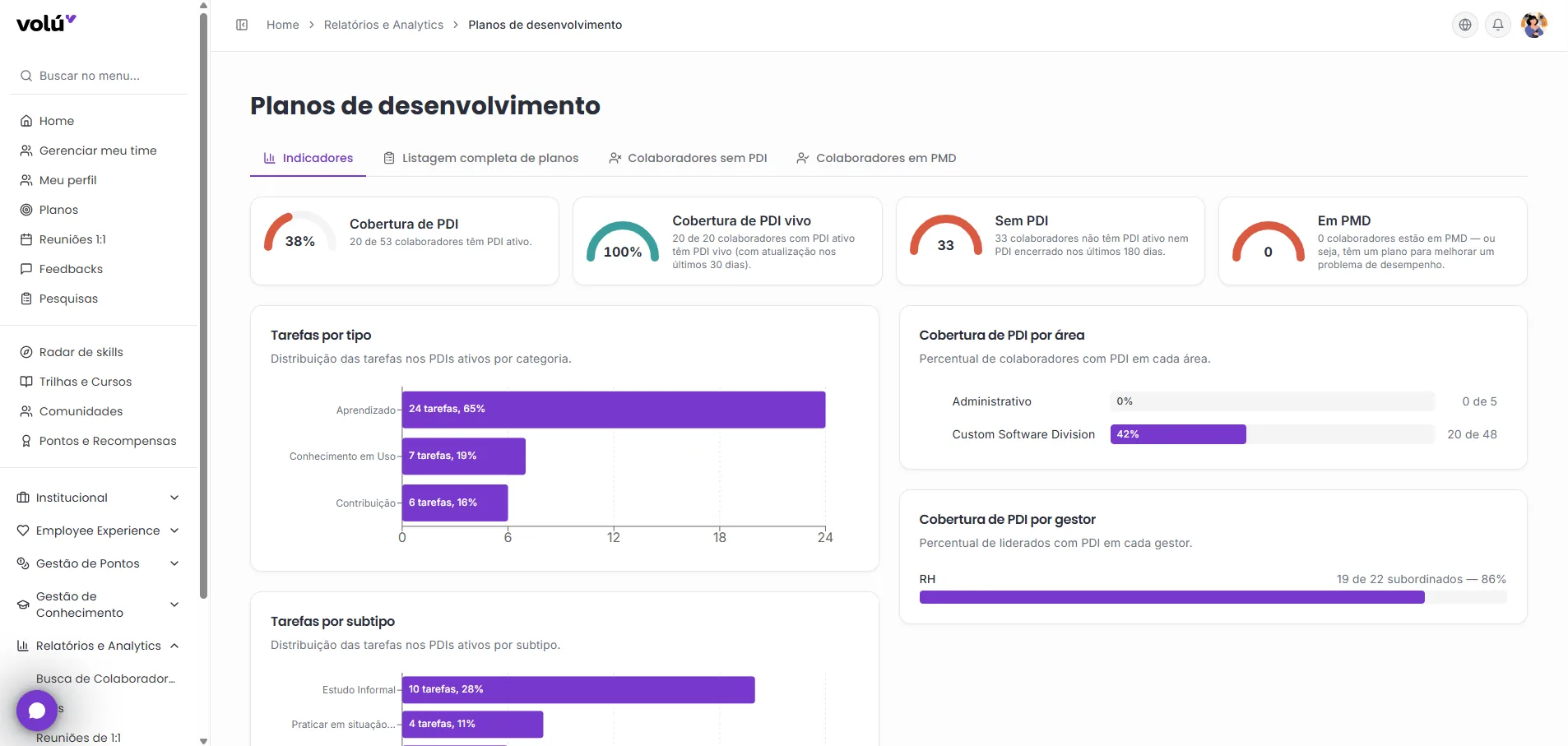The height and width of the screenshot is (746, 1568).
Task: Open Busca de Colaborador submenu item
Action: tap(105, 679)
